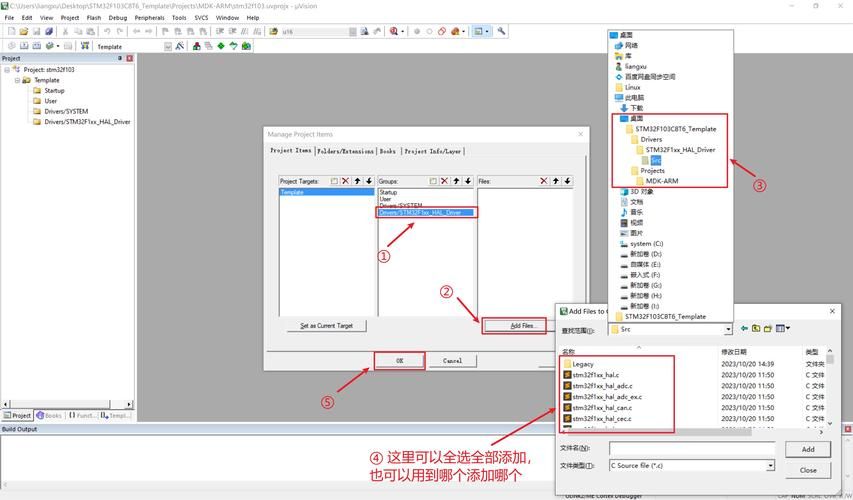Image resolution: width=853 pixels, height=500 pixels.
Task: Delete selected file with Files red X
Action: click(x=544, y=181)
